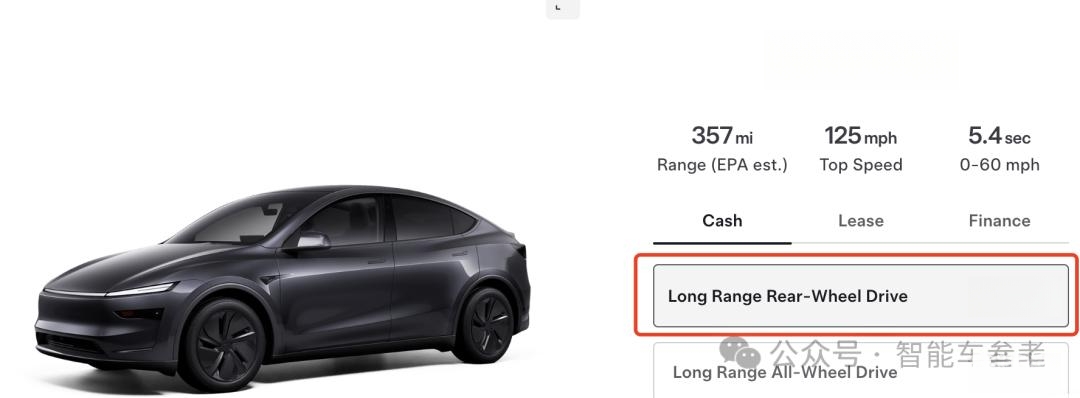The image size is (1080, 398).
Task: Click the 125 mph figure
Action: click(x=861, y=136)
